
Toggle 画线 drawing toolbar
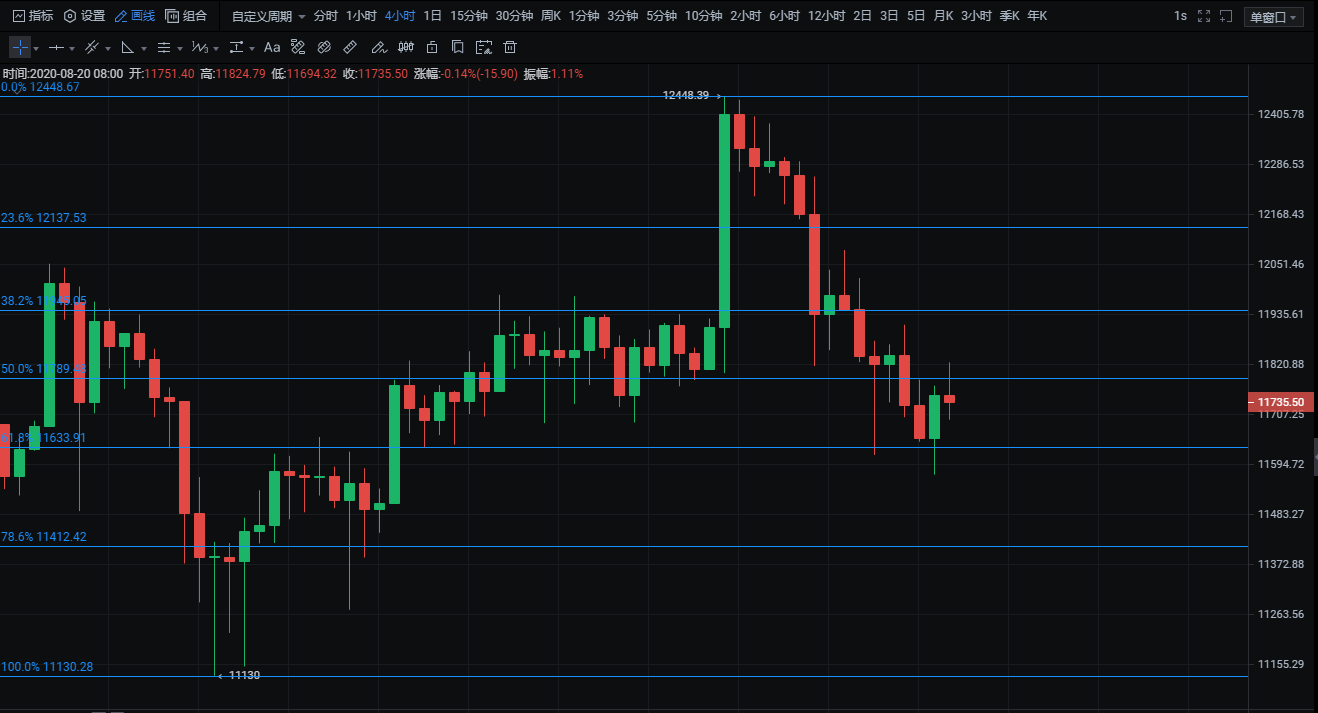click(x=135, y=16)
